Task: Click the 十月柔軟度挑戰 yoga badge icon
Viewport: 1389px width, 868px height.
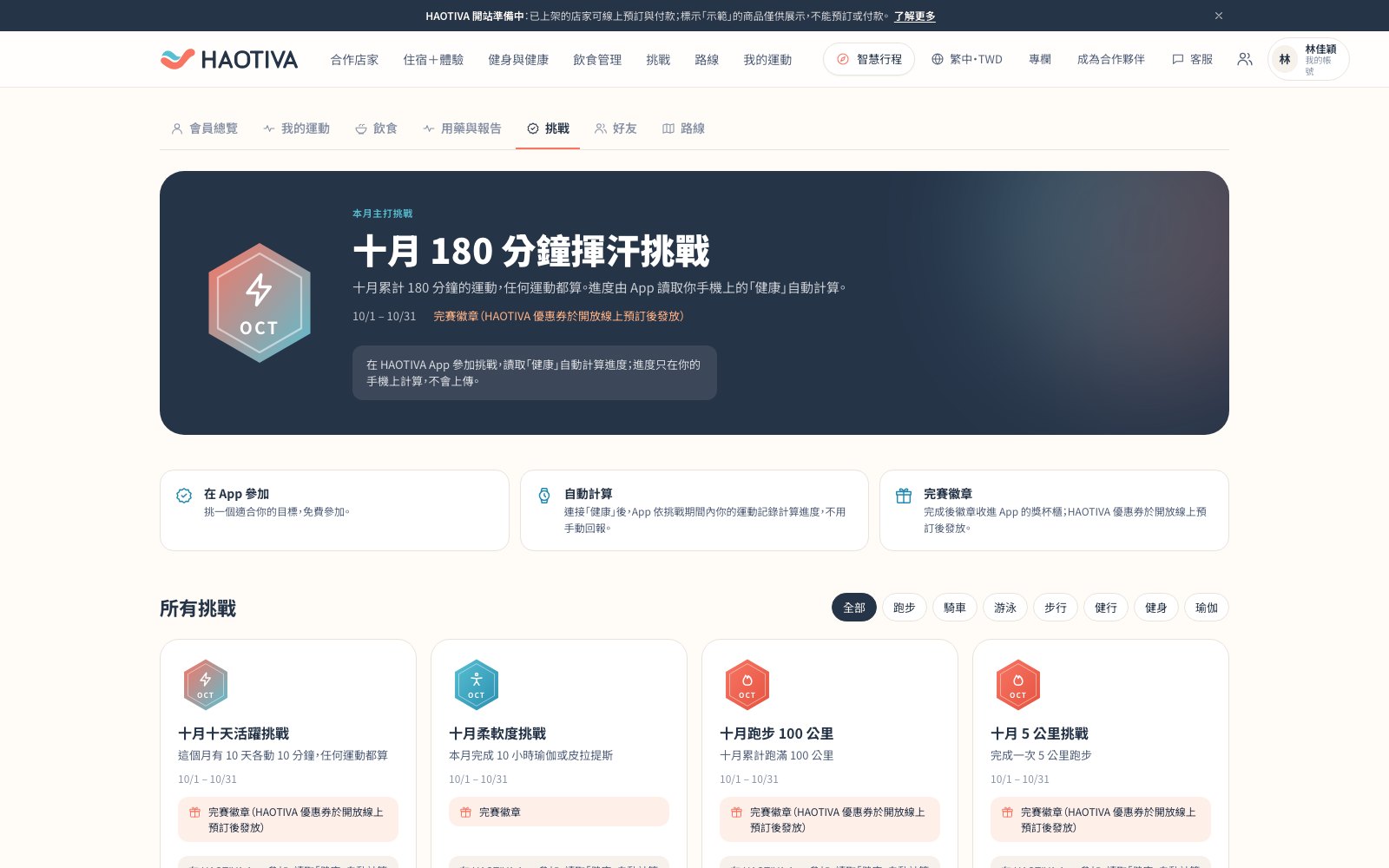Action: [x=477, y=685]
